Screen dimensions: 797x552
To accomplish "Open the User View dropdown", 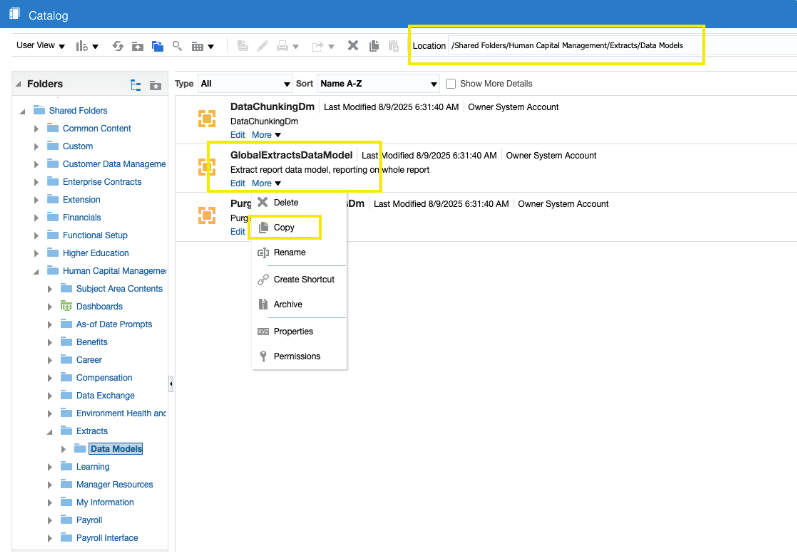I will pos(40,45).
